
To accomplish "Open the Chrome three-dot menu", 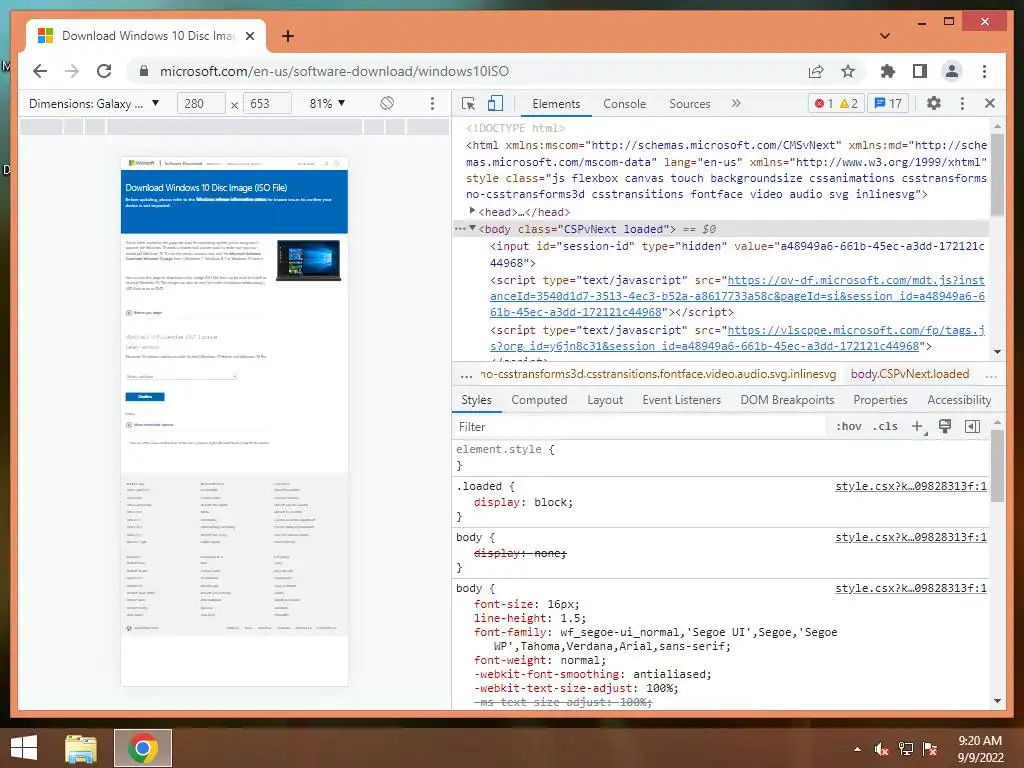I will tap(984, 71).
